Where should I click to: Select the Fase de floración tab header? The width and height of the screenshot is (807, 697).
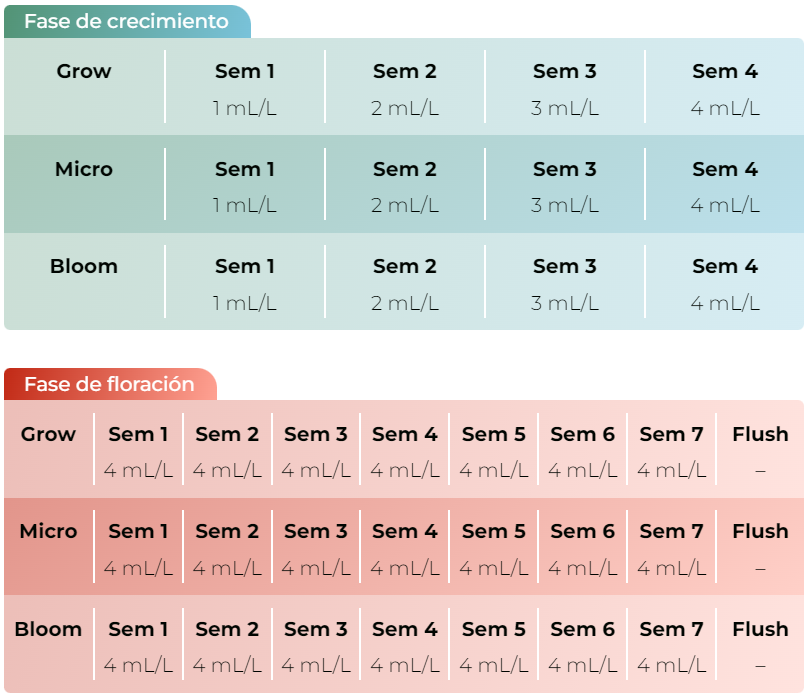point(110,384)
